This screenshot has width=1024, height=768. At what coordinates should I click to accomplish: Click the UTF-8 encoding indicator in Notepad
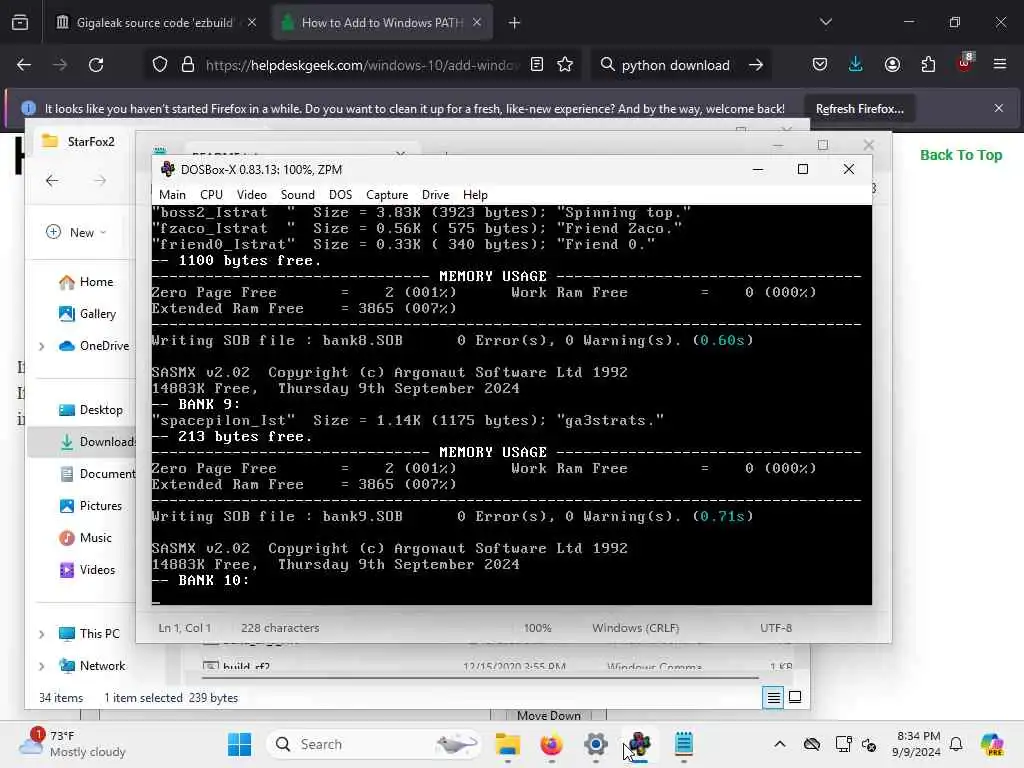(x=776, y=628)
